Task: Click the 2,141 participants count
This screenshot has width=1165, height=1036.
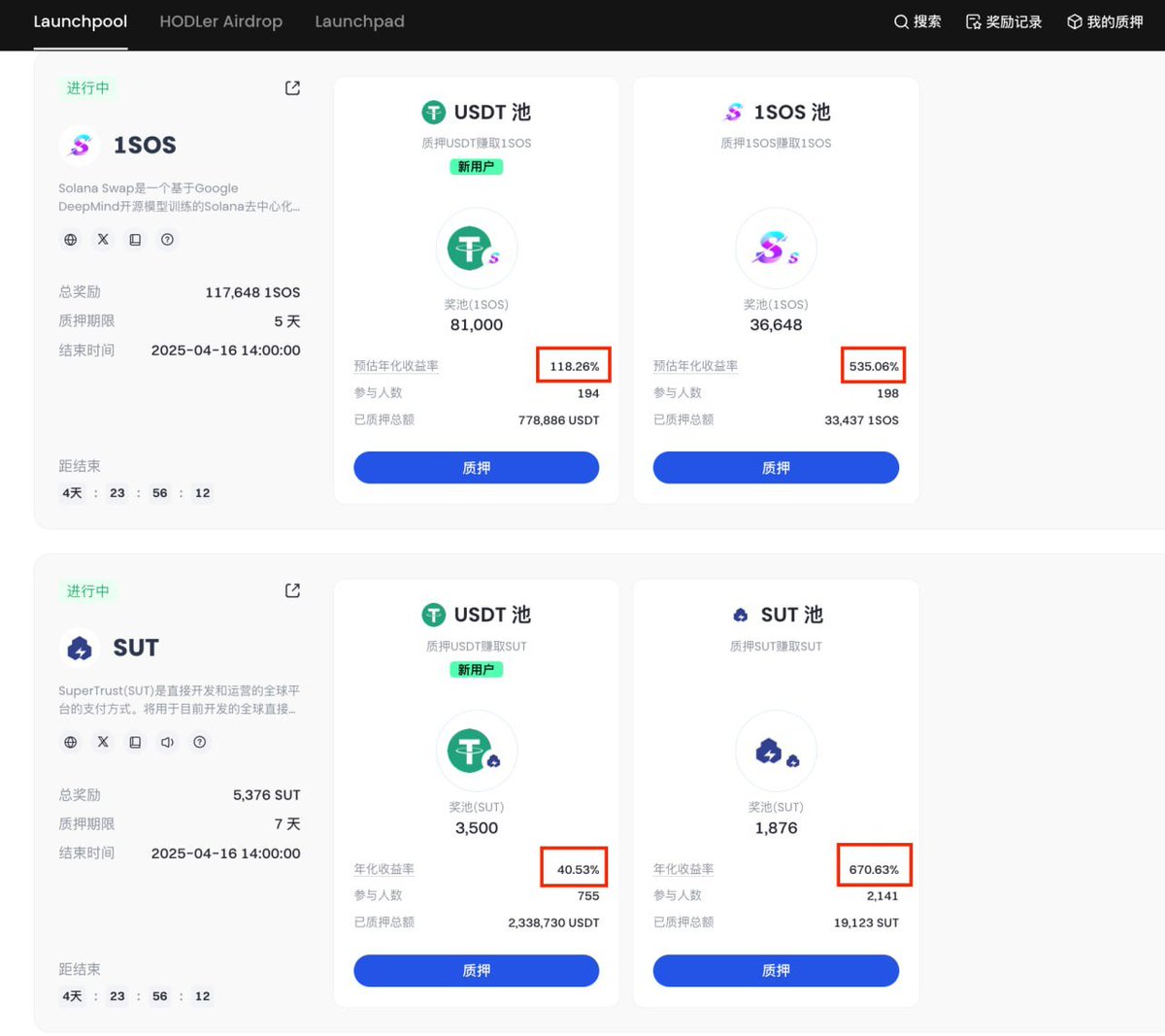Action: point(882,896)
